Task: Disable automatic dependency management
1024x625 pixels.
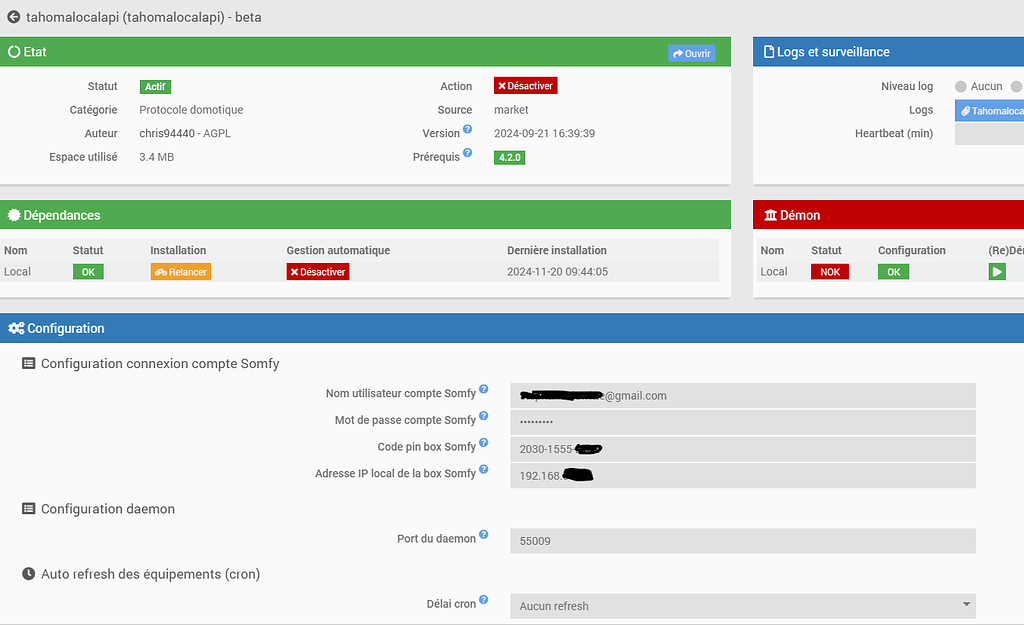Action: [x=317, y=271]
